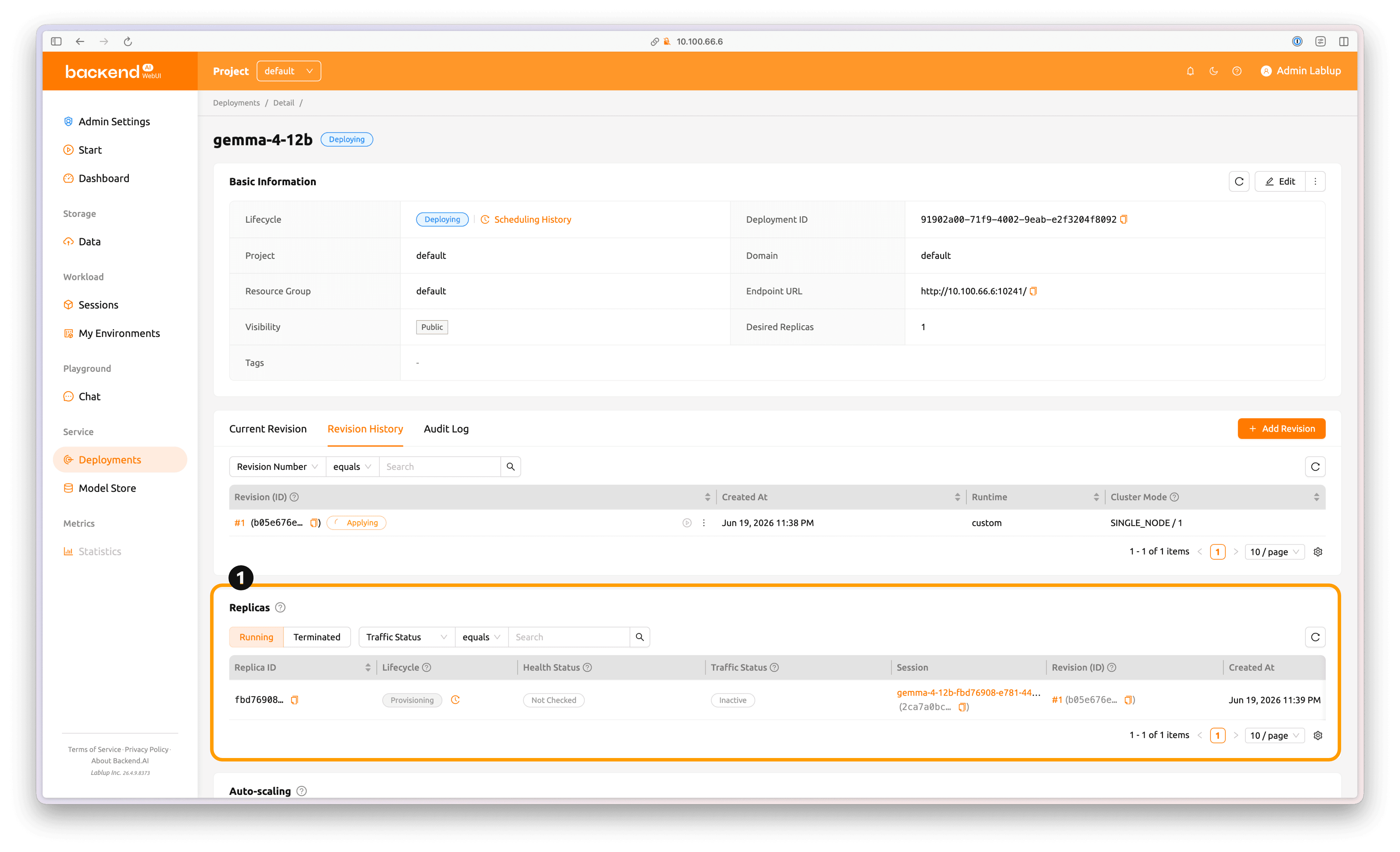The height and width of the screenshot is (852, 1400).
Task: Go back with the browser back arrow
Action: tap(80, 41)
